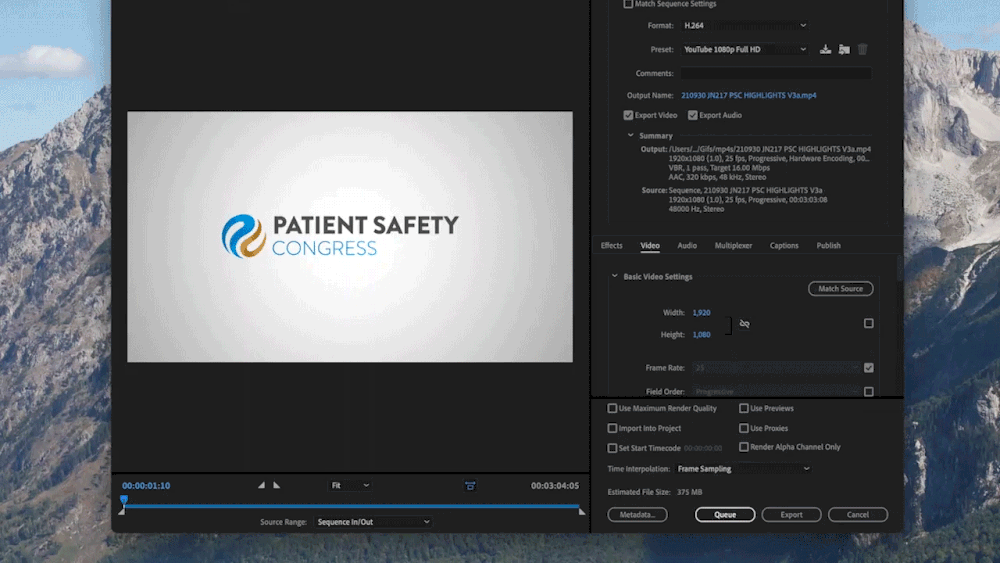Click the output name file link
The width and height of the screenshot is (1000, 563).
pos(749,95)
